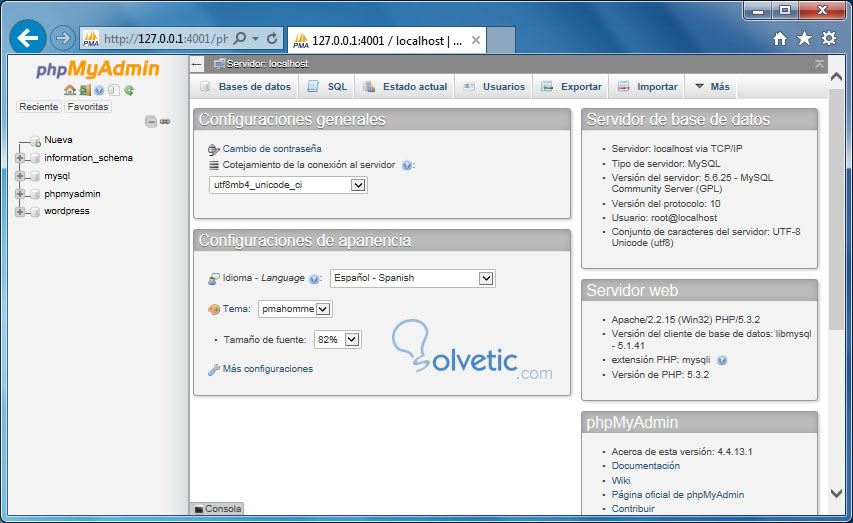Click the hide navigation panel arrow beside Servidor
The image size is (853, 523).
click(197, 64)
